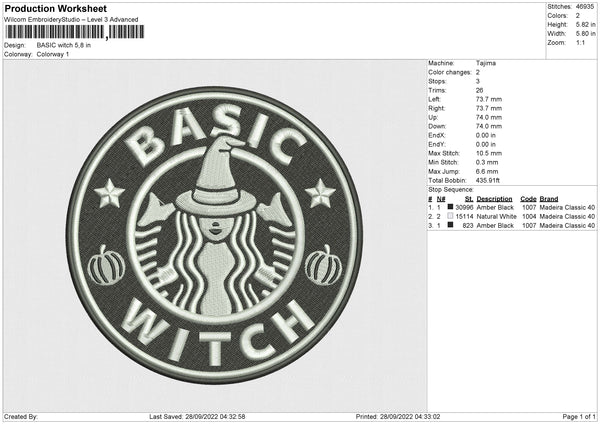Click the Stitches value 46935
This screenshot has height=424, width=600.
[585, 7]
